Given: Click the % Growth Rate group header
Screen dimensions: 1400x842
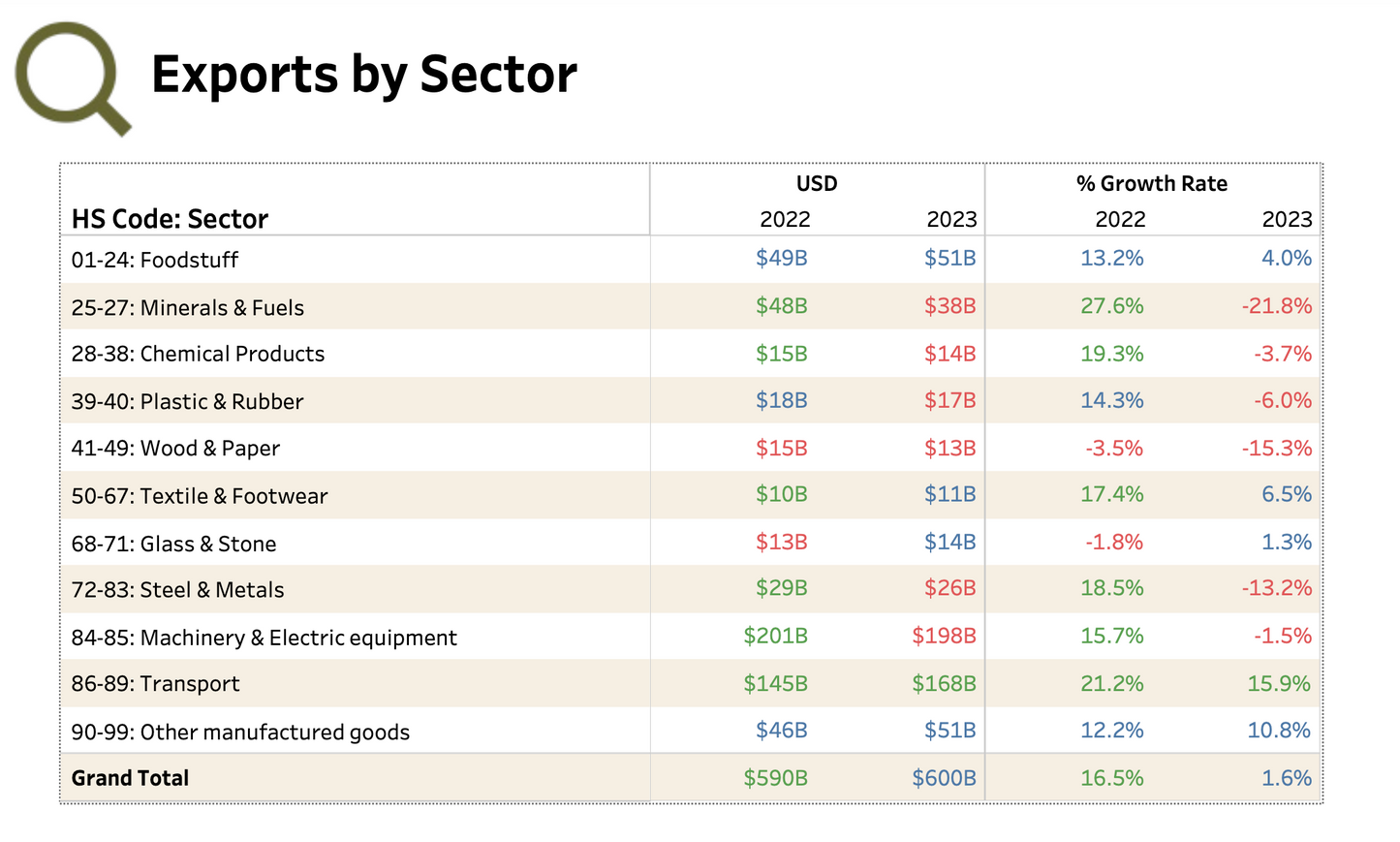Looking at the screenshot, I should tap(1151, 184).
